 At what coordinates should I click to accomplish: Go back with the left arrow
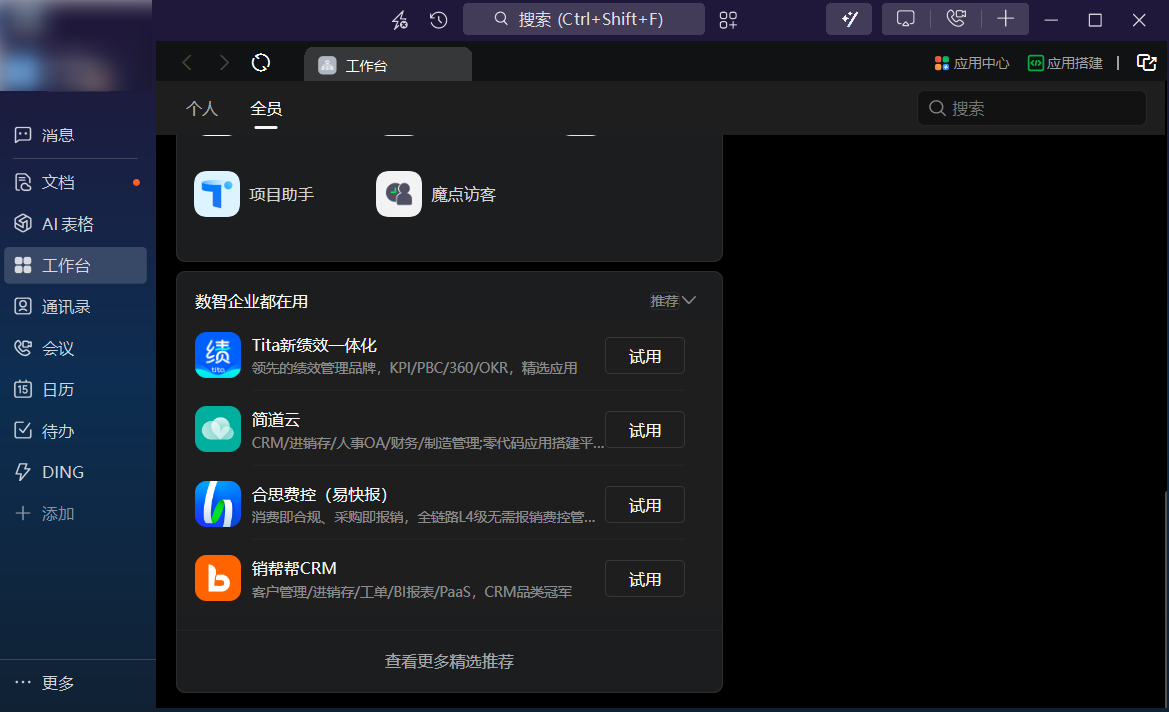coord(187,63)
